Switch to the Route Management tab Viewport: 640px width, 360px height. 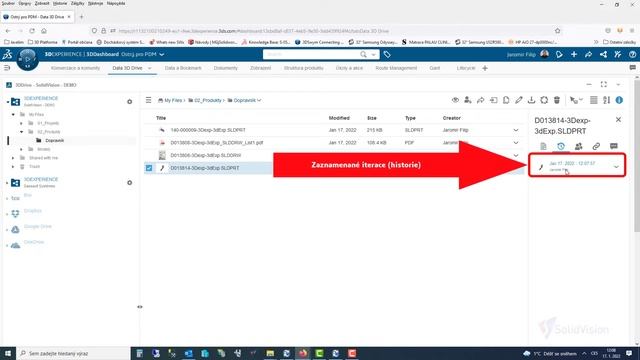pyautogui.click(x=396, y=68)
